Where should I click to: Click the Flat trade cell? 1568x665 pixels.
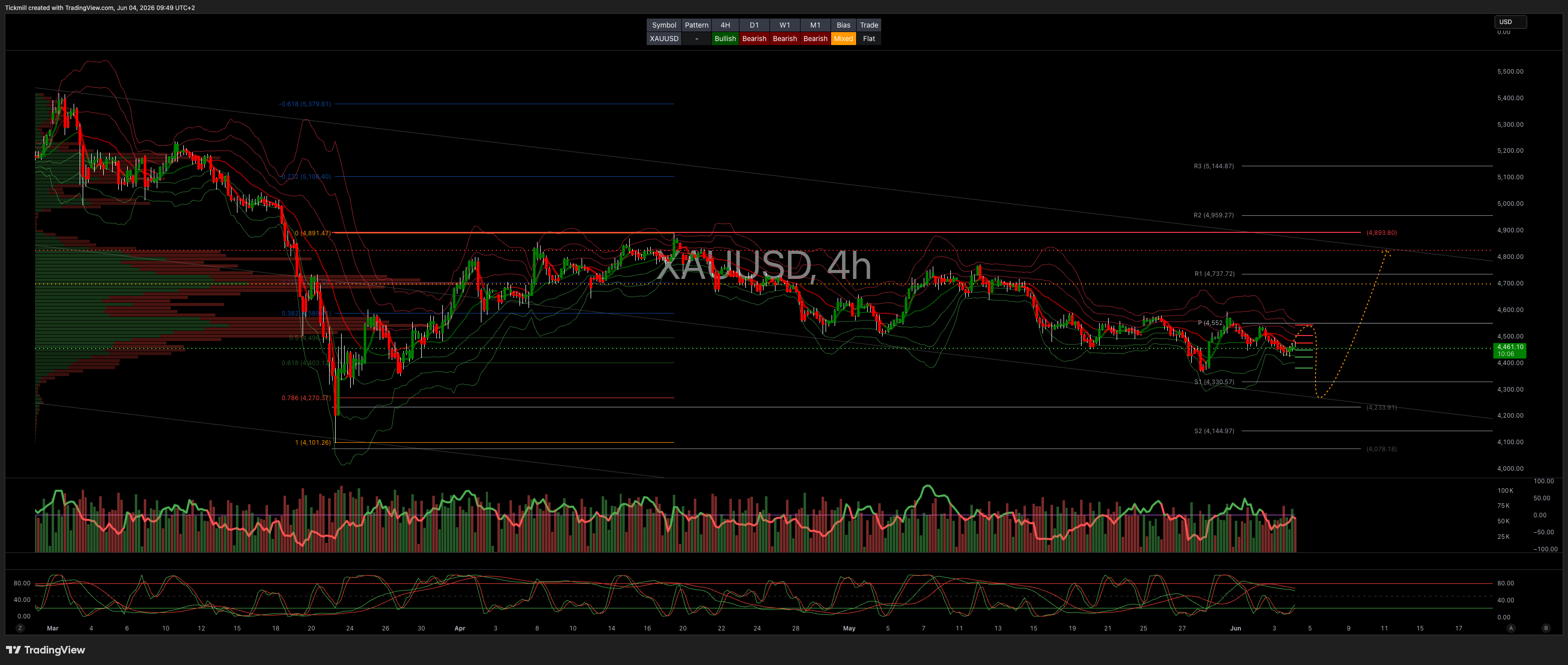pos(869,39)
